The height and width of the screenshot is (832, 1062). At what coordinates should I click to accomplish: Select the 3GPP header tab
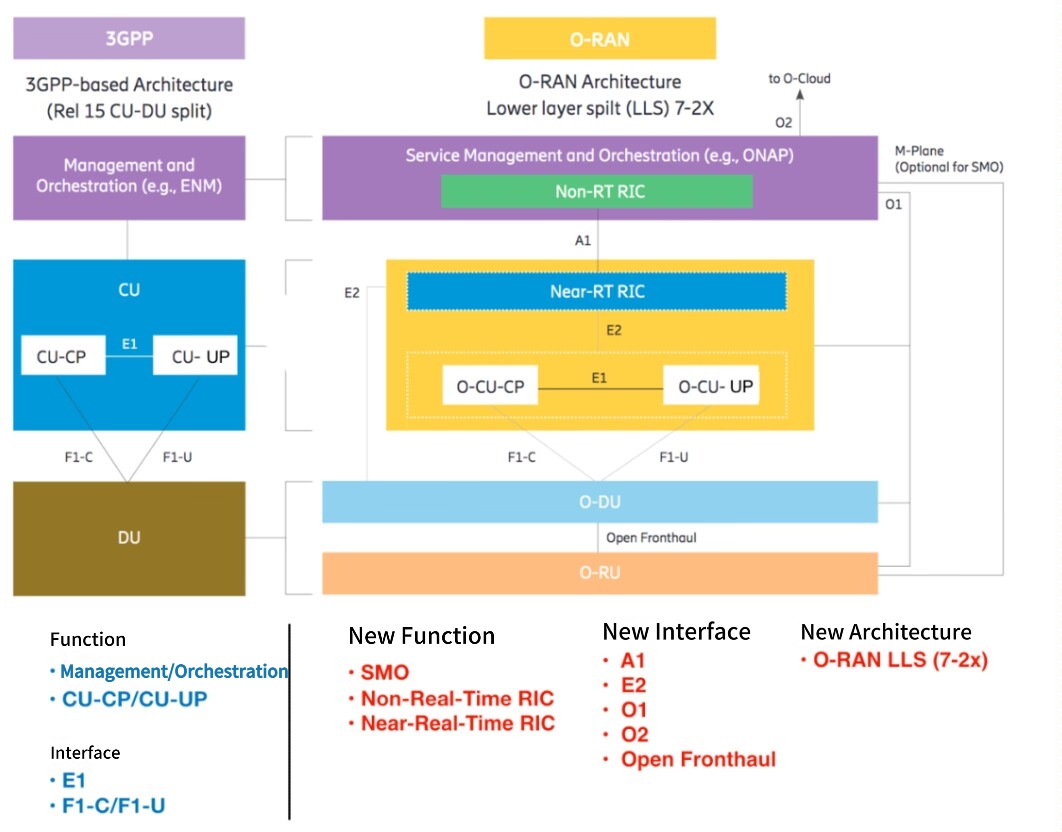pos(128,38)
